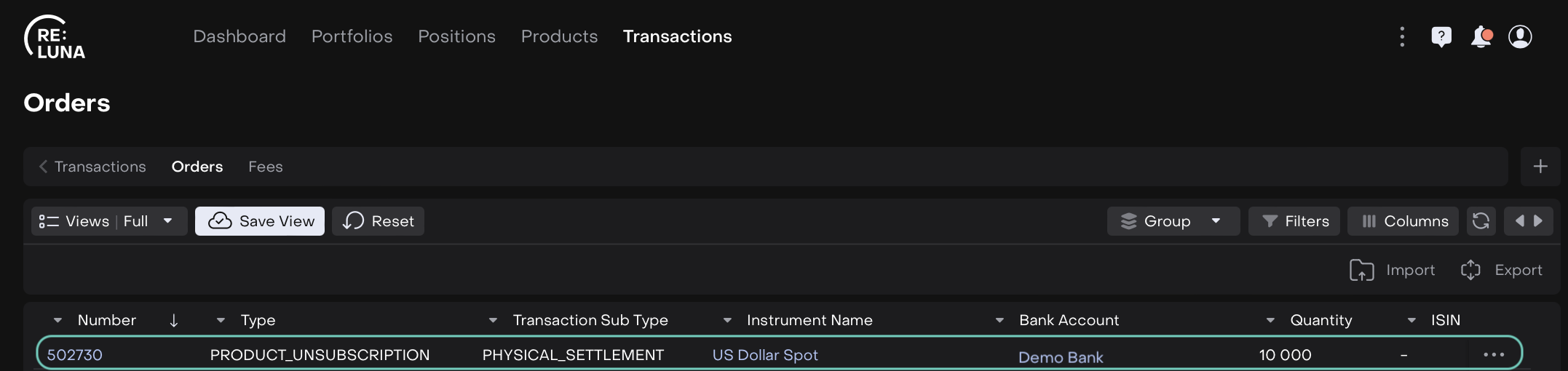Click the RE:LUNA logo
This screenshot has width=1568, height=371.
55,37
